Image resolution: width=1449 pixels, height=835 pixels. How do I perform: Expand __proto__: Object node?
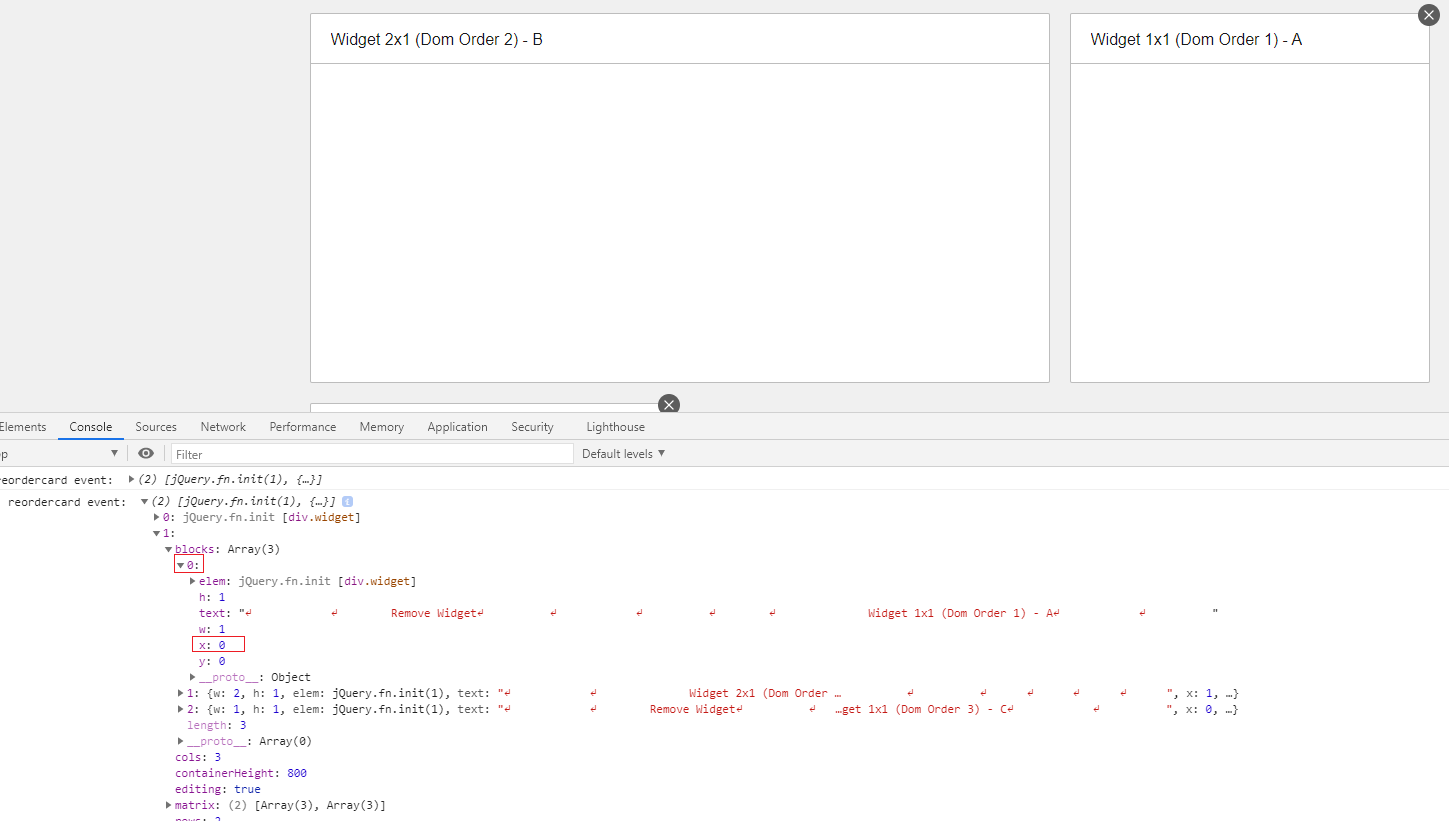[x=192, y=677]
